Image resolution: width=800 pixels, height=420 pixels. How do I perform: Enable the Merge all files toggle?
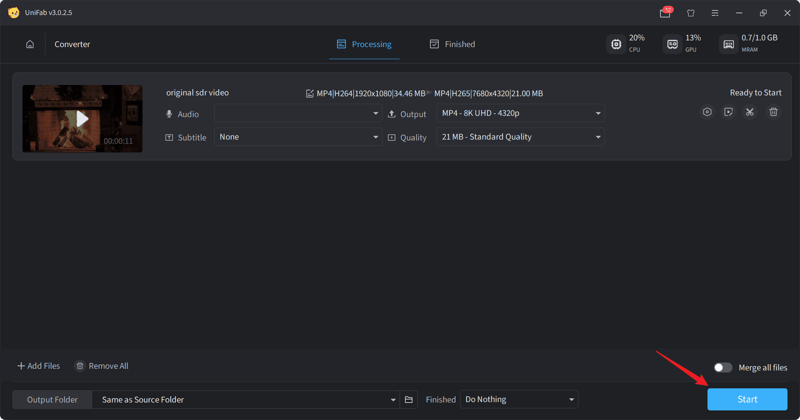pos(723,367)
